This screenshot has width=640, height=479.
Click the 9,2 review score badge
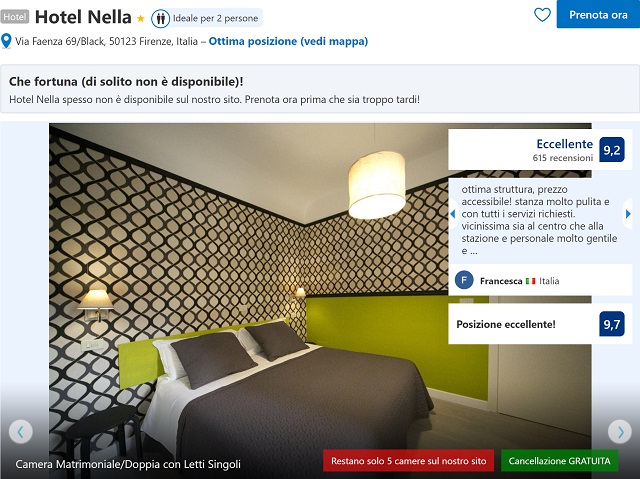click(612, 150)
